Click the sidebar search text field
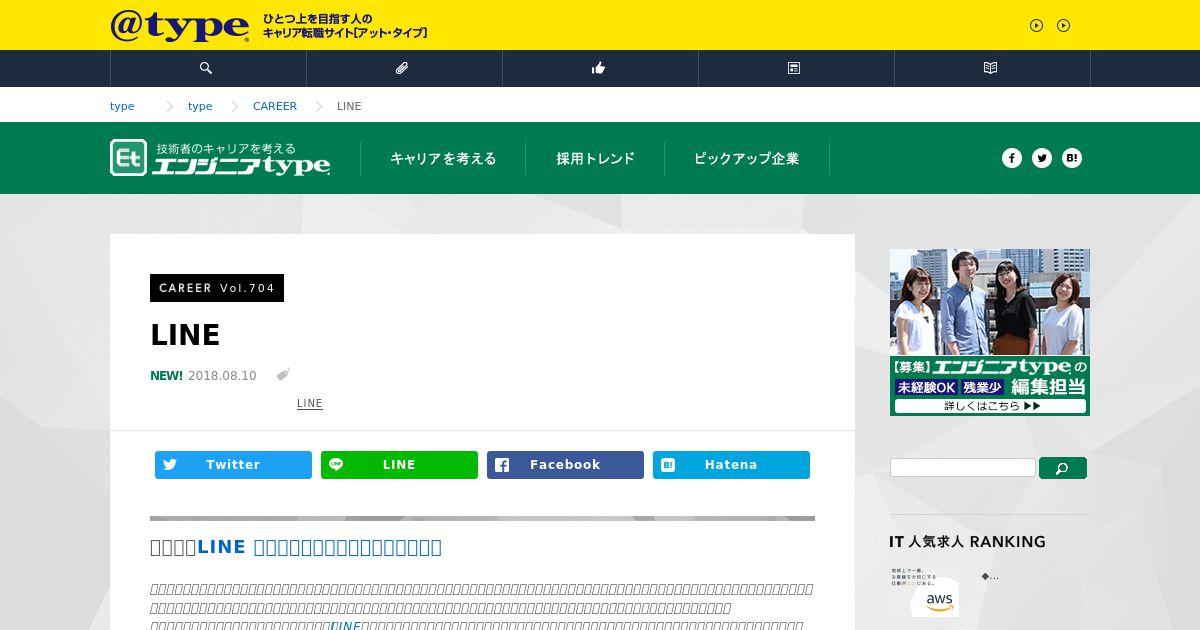The height and width of the screenshot is (630, 1200). 963,467
